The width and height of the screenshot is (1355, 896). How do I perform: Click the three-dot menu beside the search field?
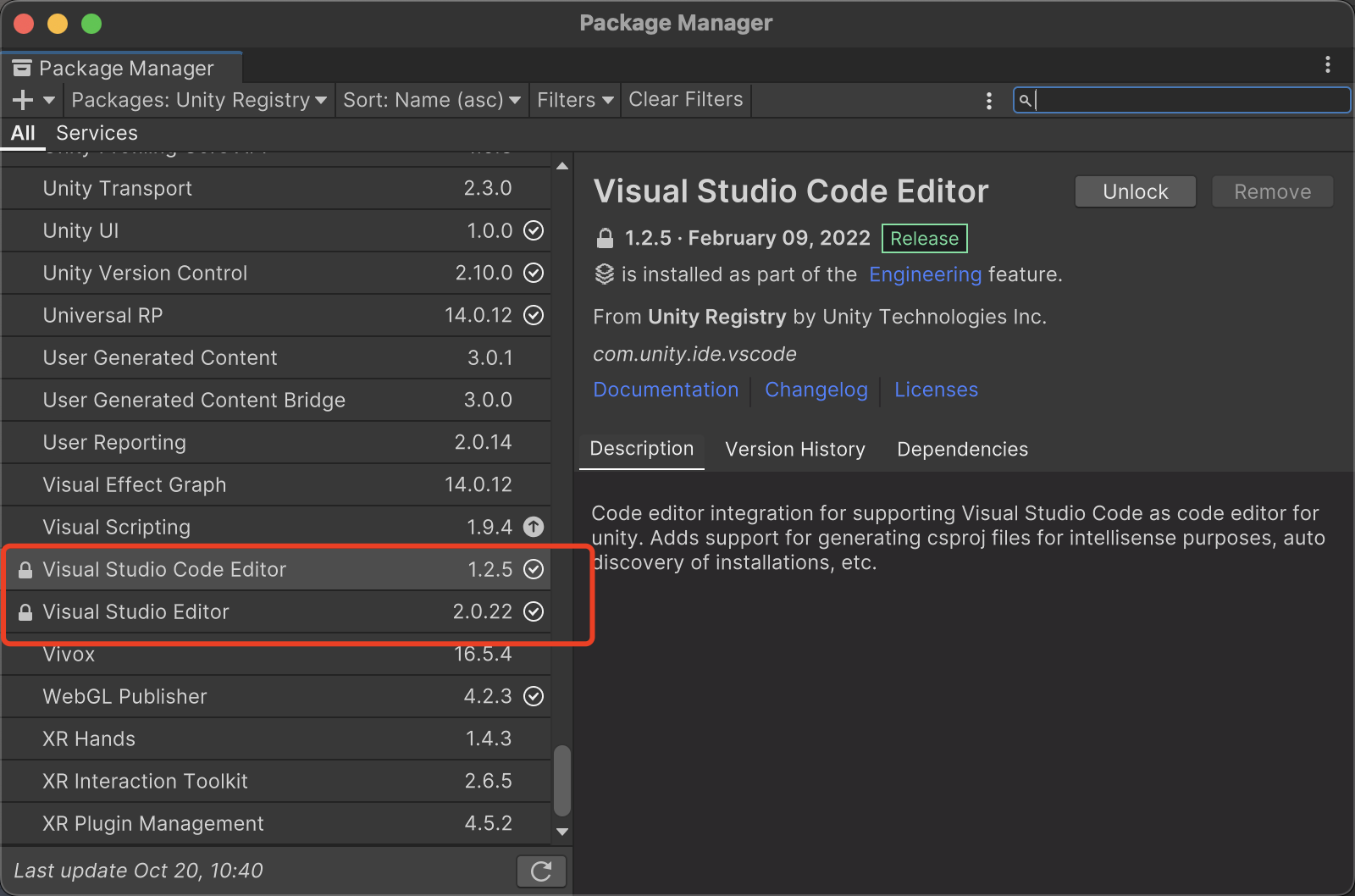click(x=988, y=100)
